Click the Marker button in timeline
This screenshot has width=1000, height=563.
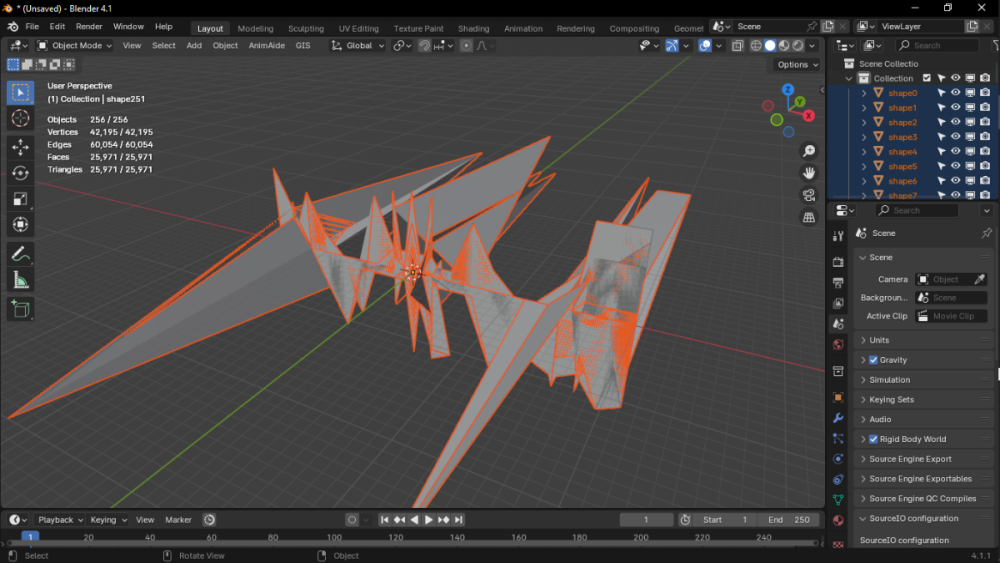click(x=178, y=520)
